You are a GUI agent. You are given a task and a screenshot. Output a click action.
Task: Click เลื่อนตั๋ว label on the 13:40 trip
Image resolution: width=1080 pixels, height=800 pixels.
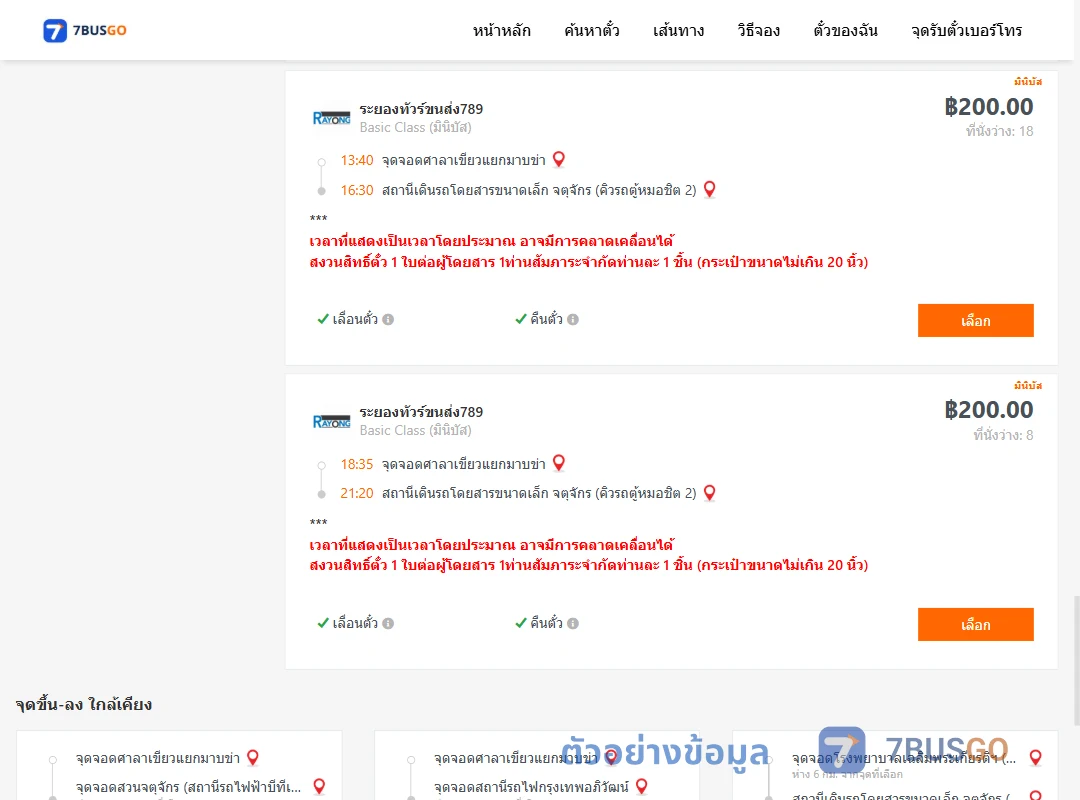(355, 319)
